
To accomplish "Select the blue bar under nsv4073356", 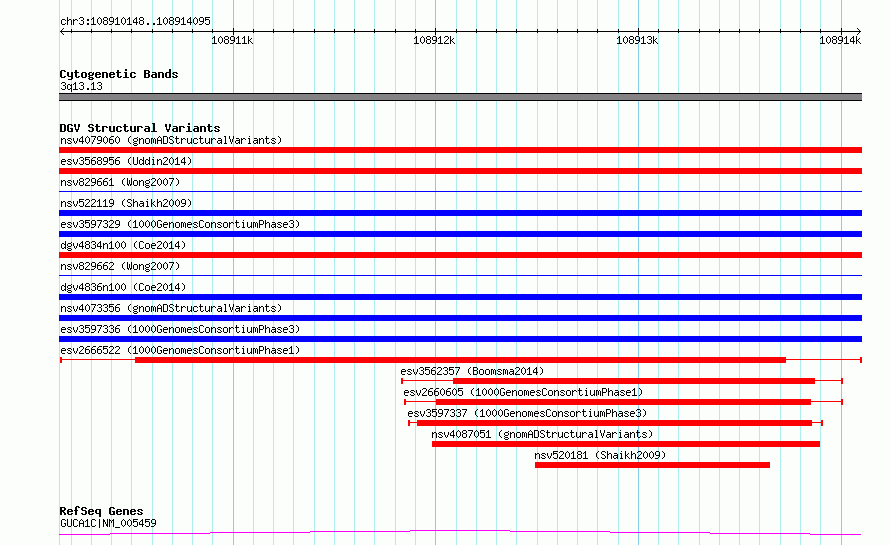I will [x=460, y=318].
